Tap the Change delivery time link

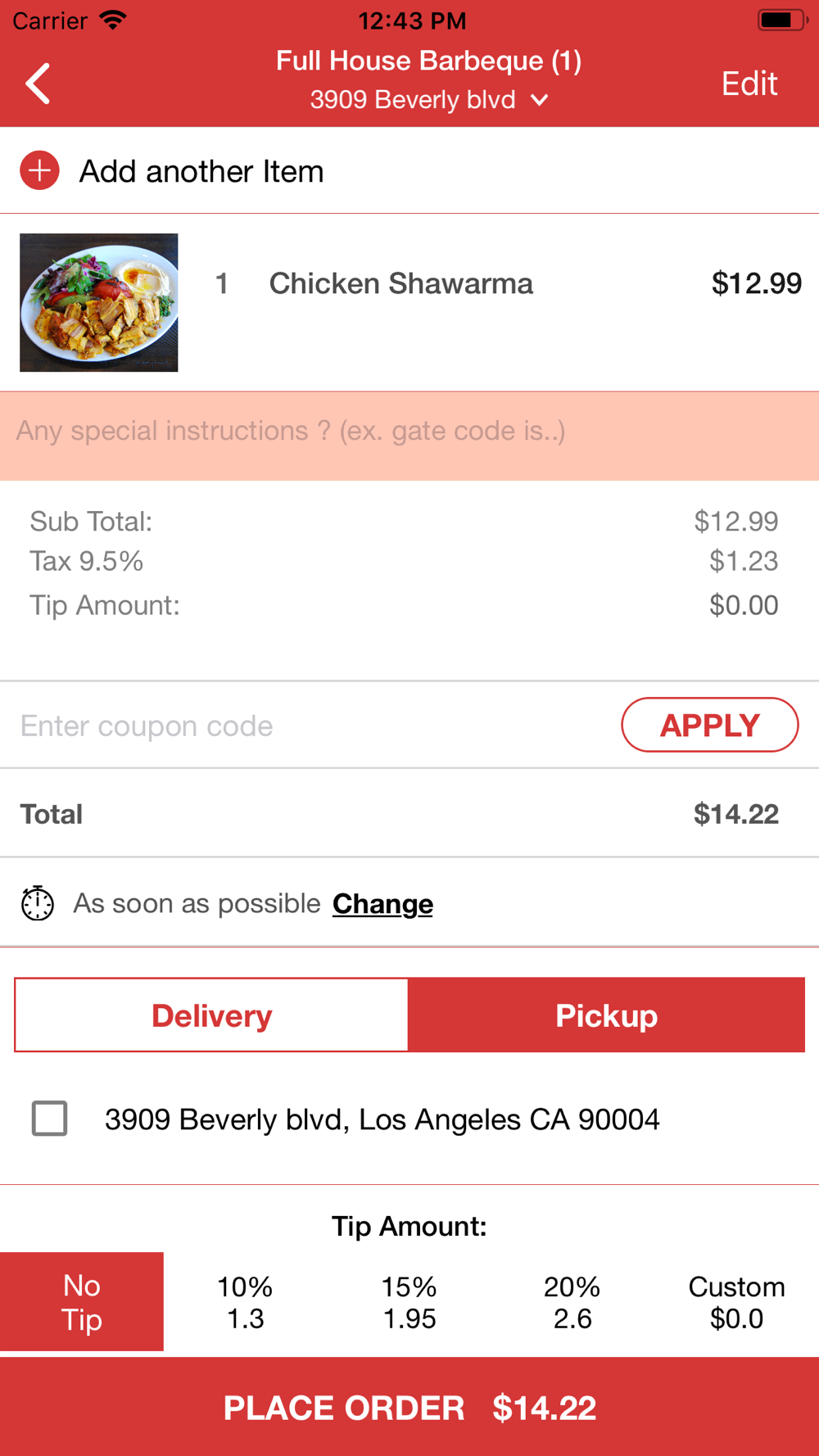tap(382, 904)
